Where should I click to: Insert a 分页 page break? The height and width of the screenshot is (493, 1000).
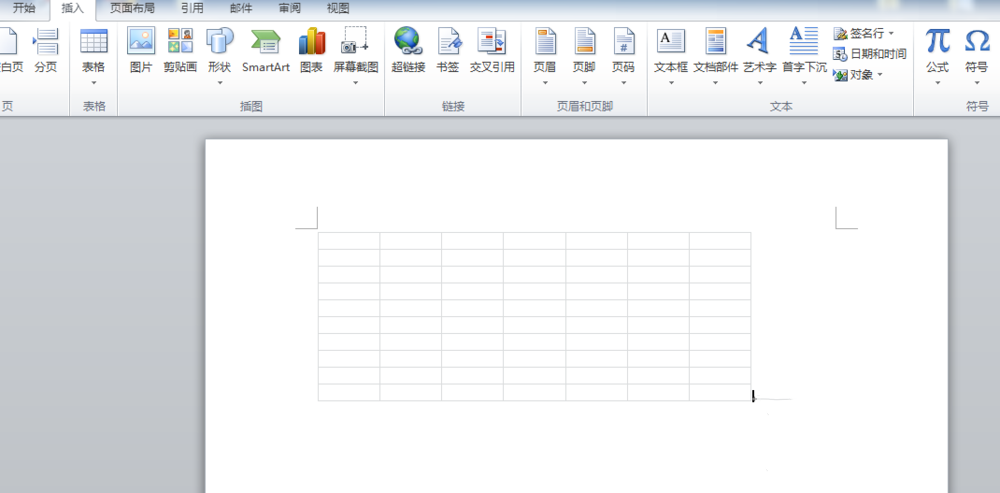[46, 50]
